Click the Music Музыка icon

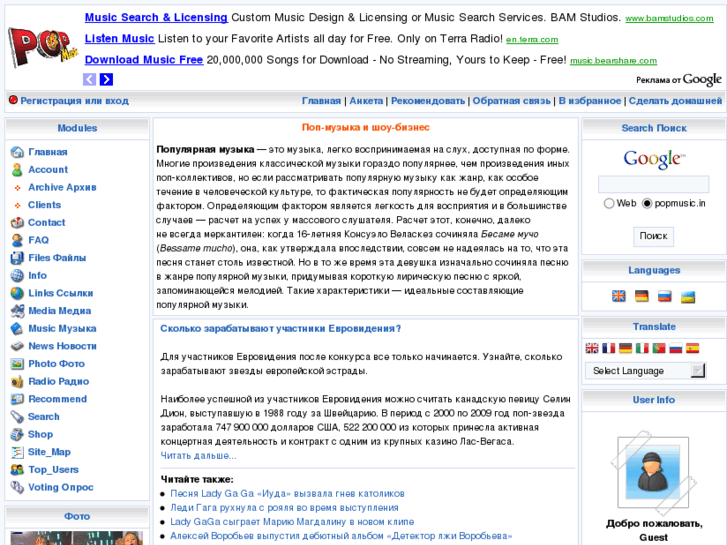click(17, 328)
